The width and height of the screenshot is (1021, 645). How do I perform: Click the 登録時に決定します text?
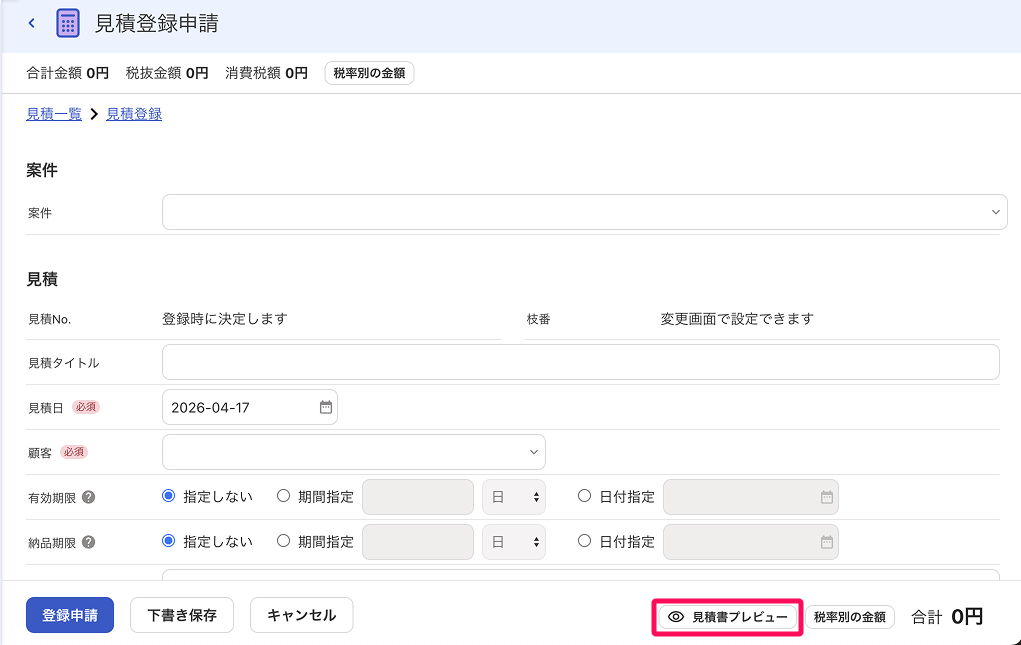click(225, 319)
